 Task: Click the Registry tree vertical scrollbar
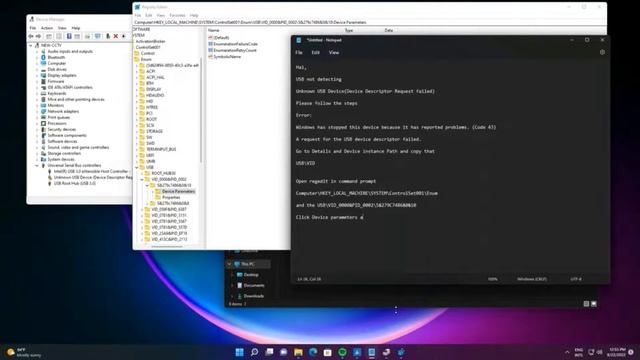click(201, 110)
